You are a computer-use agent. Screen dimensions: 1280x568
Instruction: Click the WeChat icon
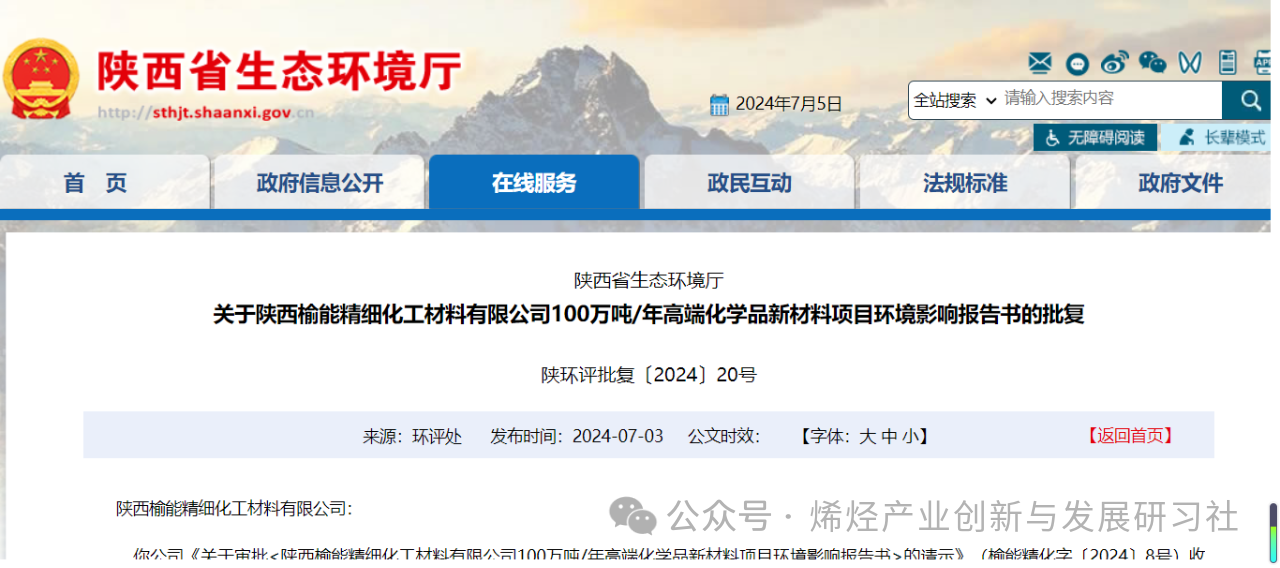coord(1152,63)
